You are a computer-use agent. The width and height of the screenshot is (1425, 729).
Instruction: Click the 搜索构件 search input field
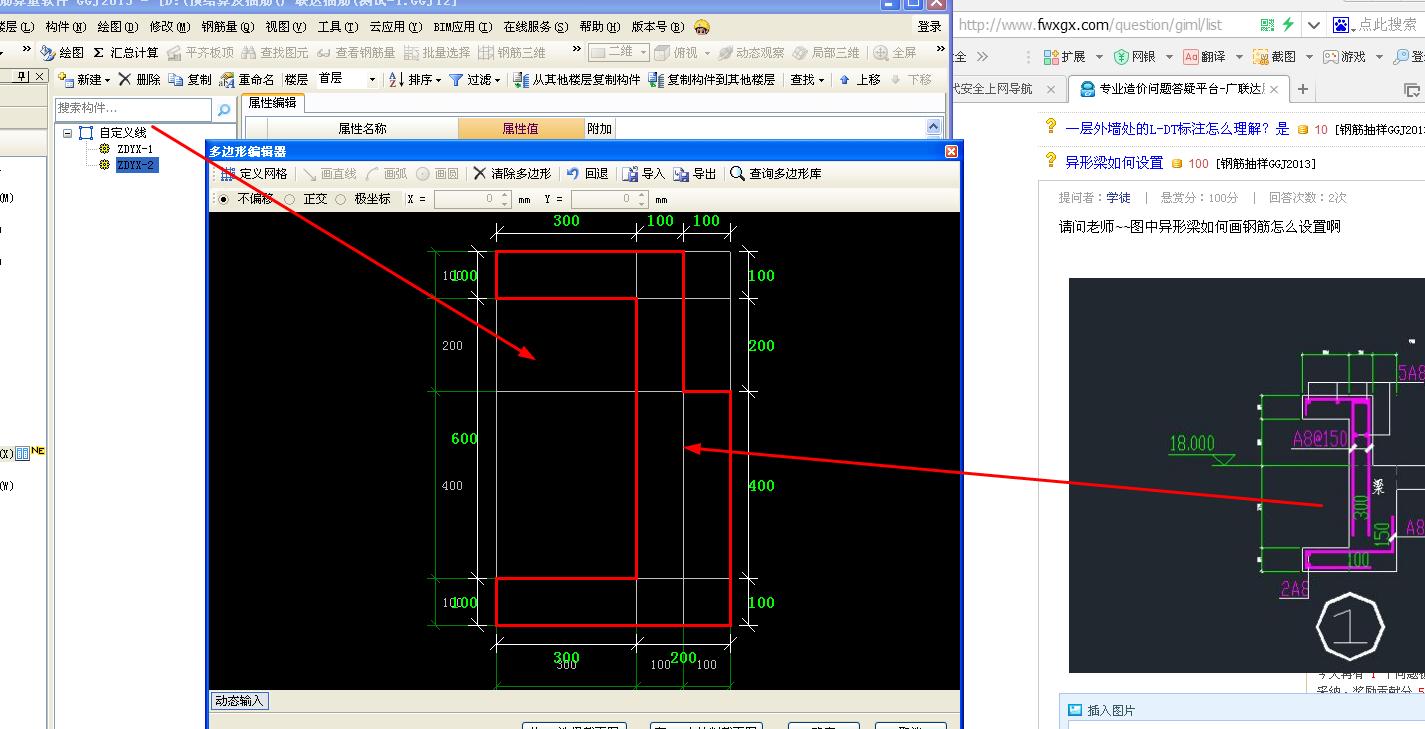coord(133,108)
